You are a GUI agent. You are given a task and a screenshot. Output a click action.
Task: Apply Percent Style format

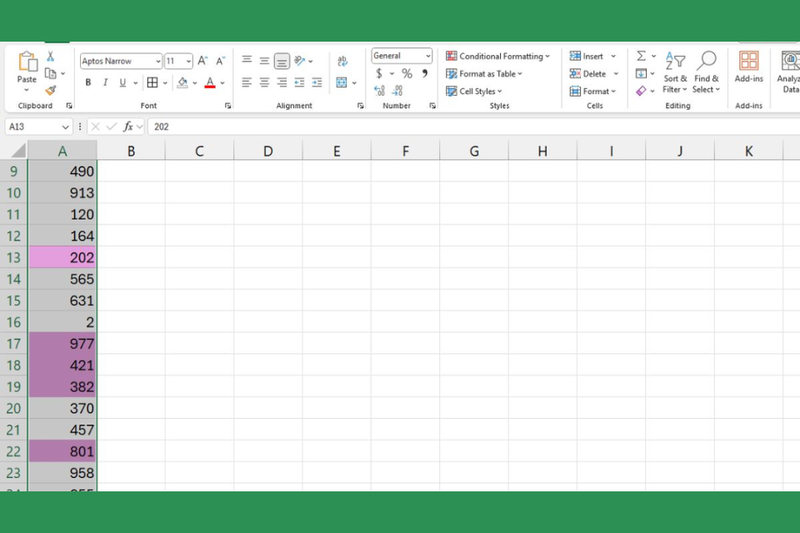pos(407,73)
